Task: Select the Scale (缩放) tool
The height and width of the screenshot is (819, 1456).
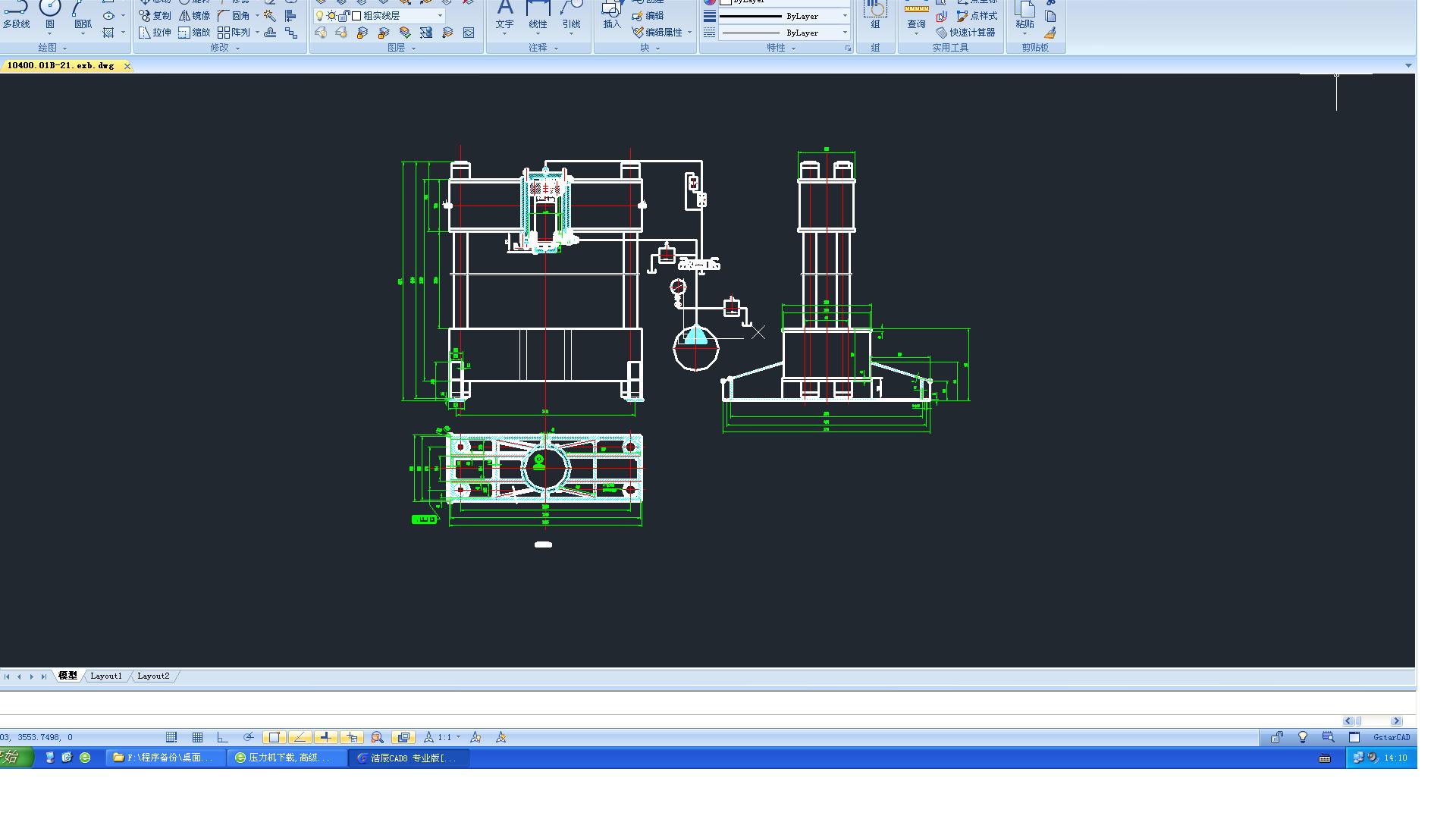Action: (194, 33)
